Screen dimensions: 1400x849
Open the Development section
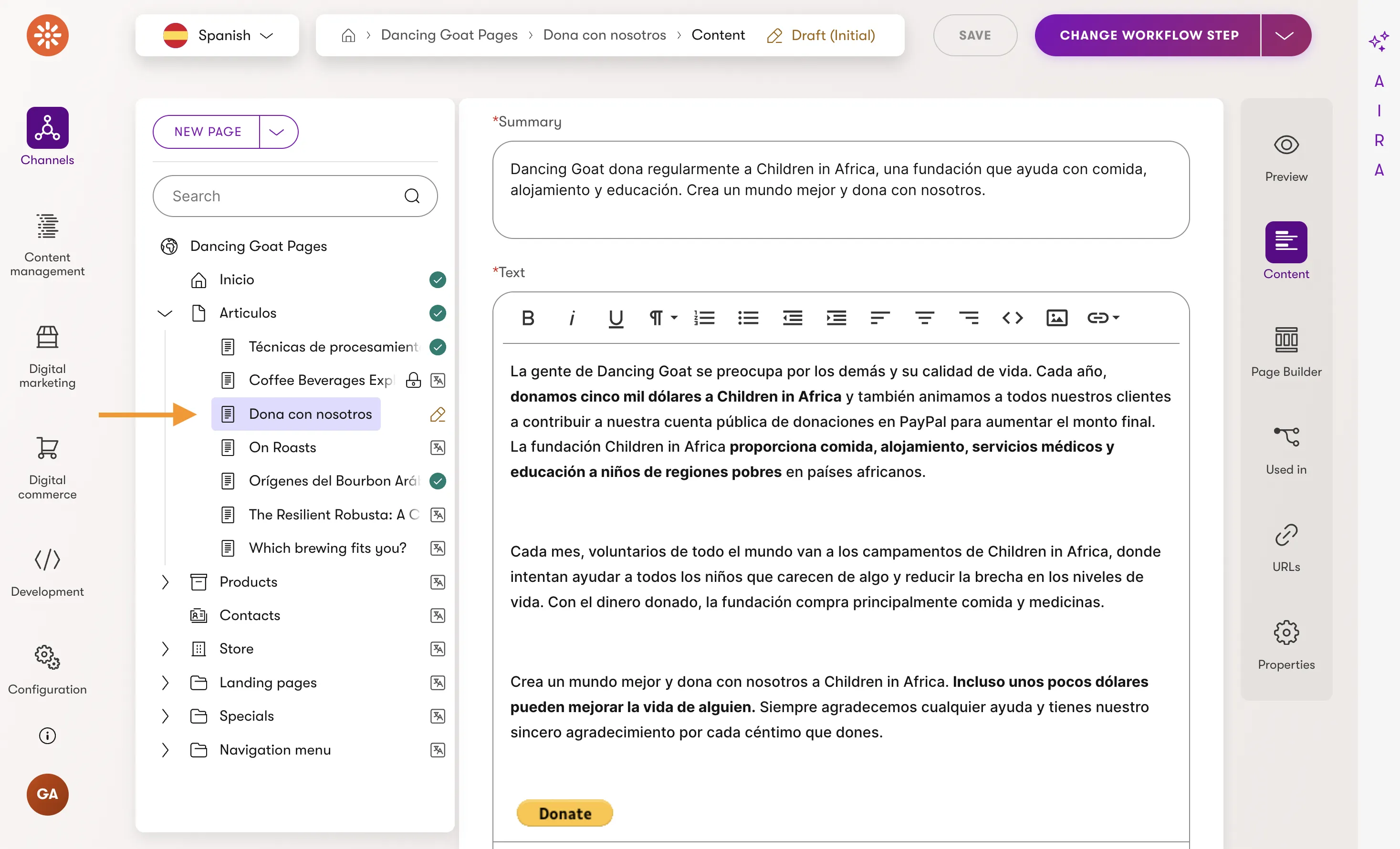47,572
